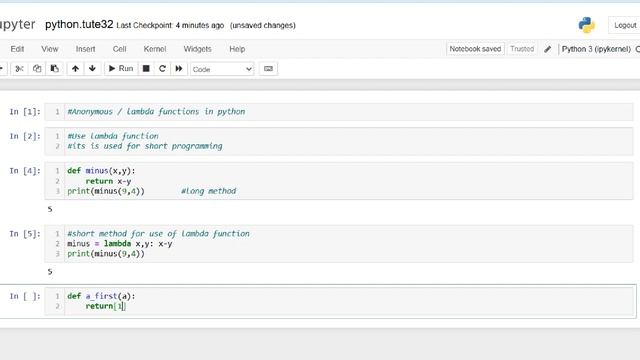Open the View menu

tap(50, 49)
